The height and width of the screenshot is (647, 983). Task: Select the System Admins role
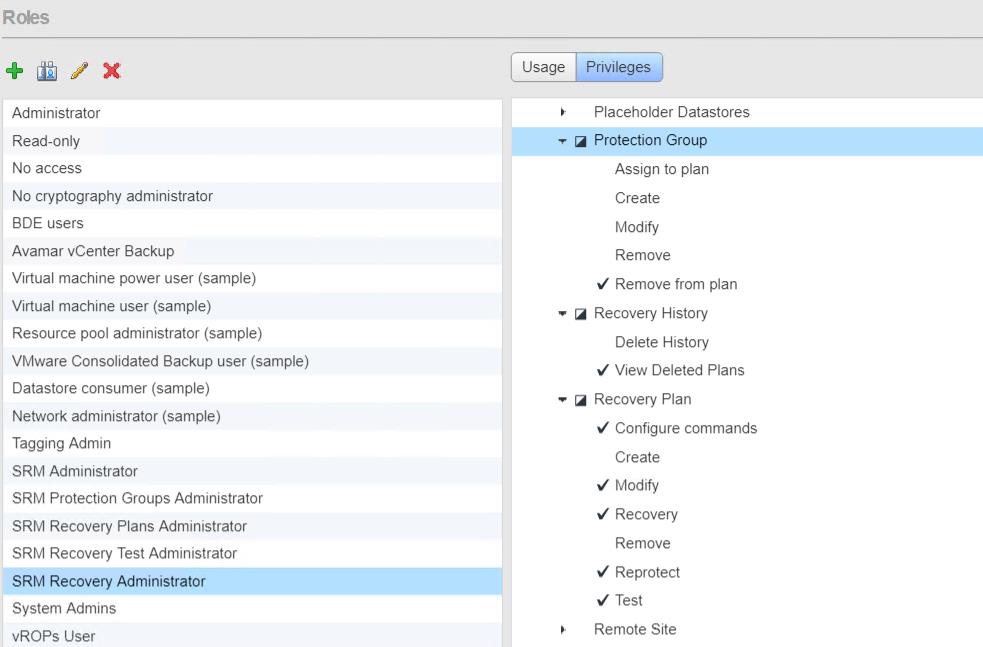click(x=253, y=609)
